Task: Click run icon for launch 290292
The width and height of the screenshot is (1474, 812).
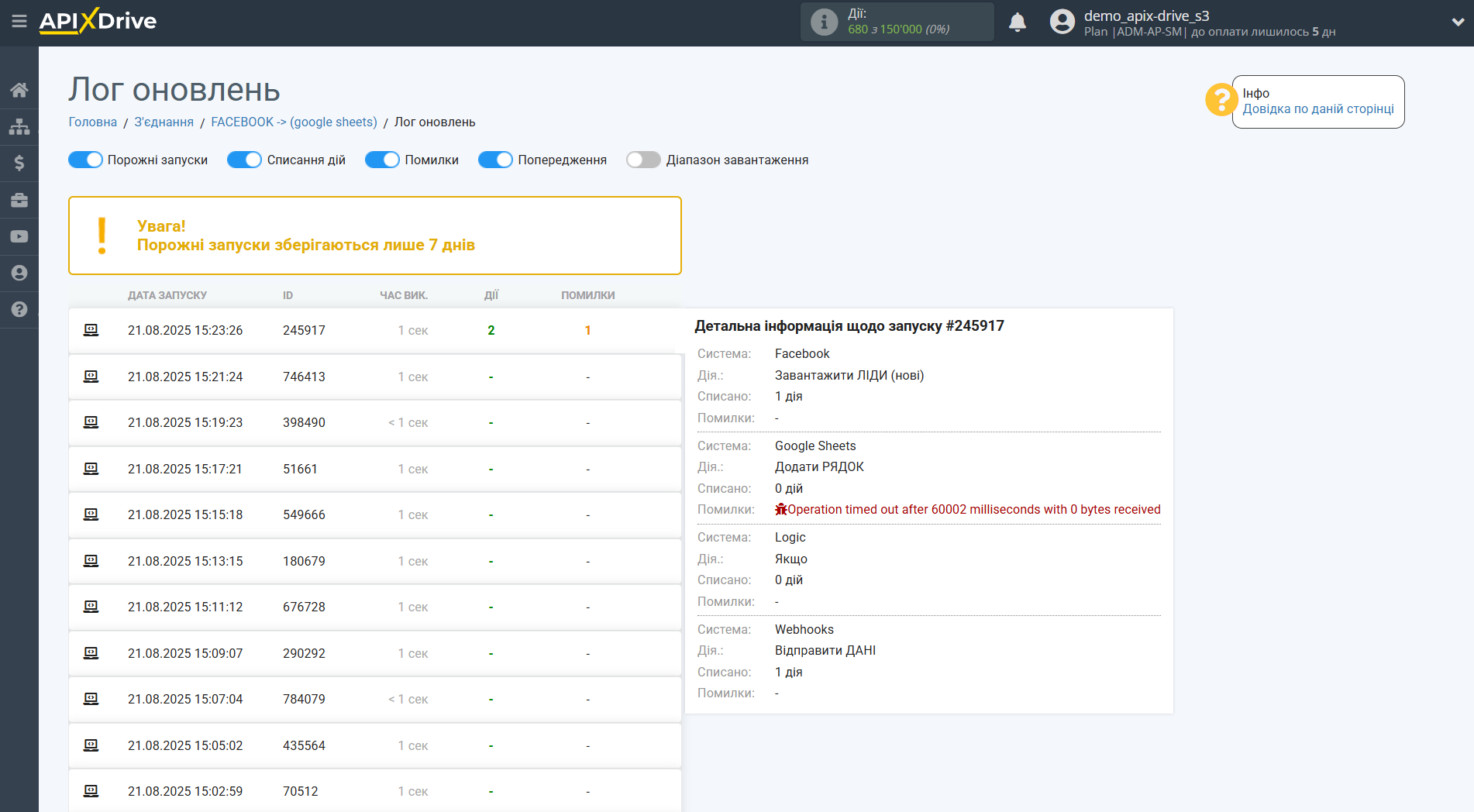Action: (x=91, y=653)
